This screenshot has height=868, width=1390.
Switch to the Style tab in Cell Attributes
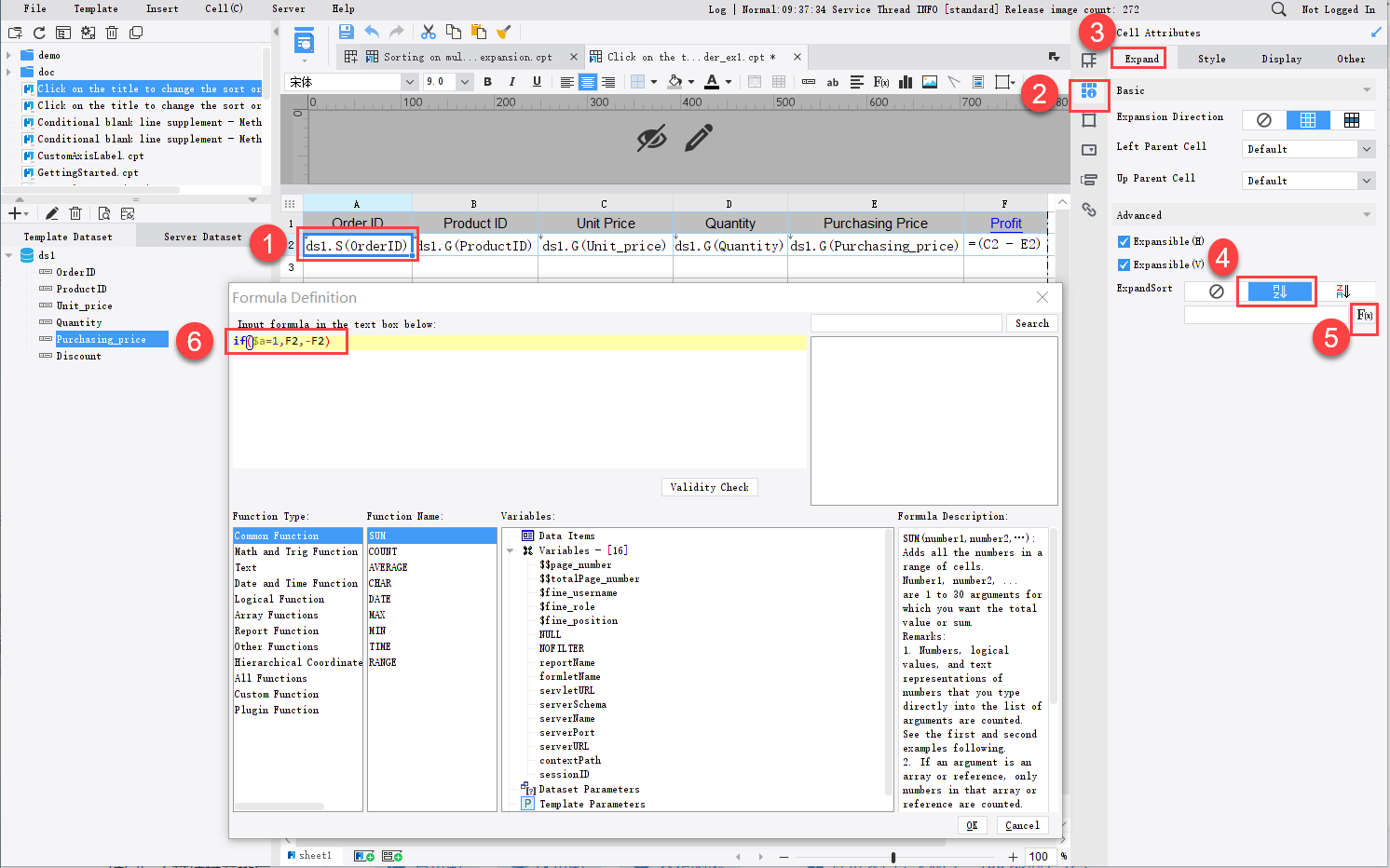[1211, 59]
